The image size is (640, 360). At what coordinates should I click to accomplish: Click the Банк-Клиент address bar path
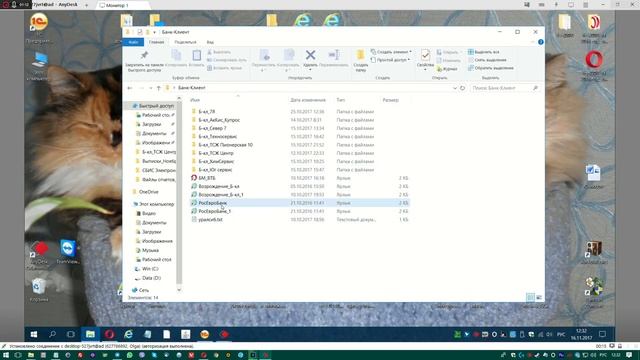pos(192,88)
